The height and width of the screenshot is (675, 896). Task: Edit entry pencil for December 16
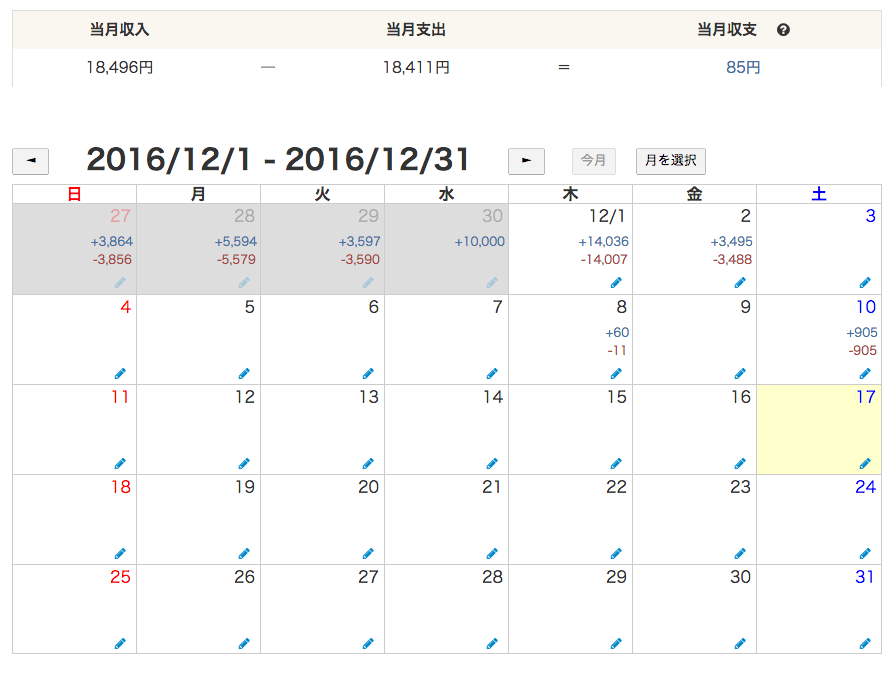point(740,464)
